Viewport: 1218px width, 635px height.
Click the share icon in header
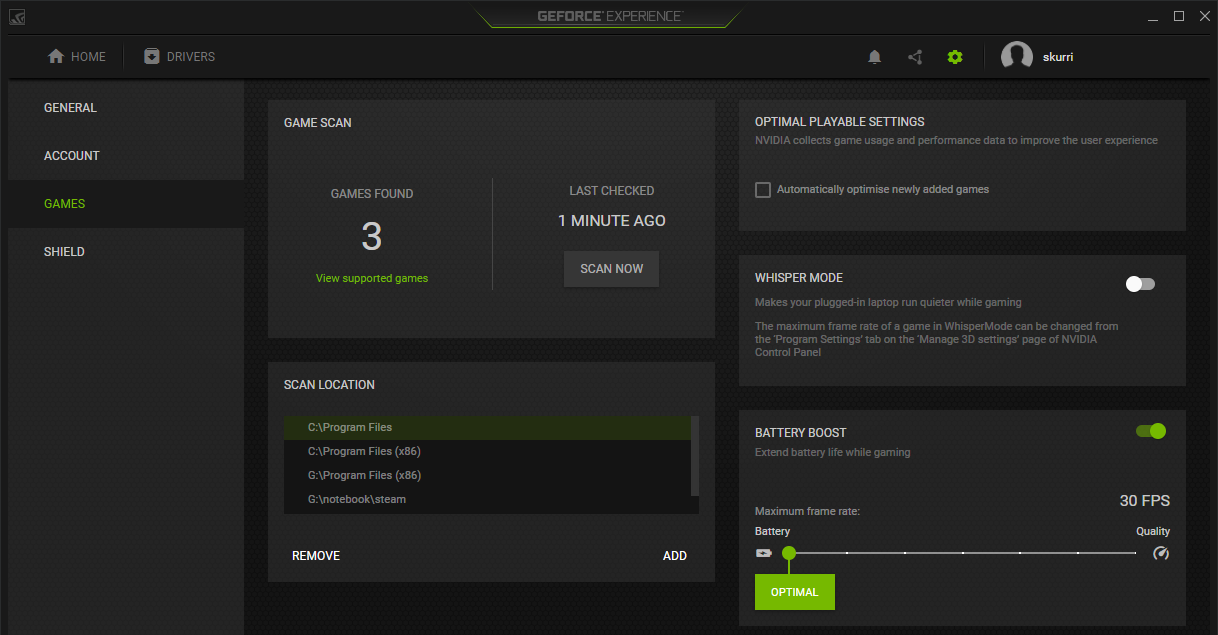point(915,57)
